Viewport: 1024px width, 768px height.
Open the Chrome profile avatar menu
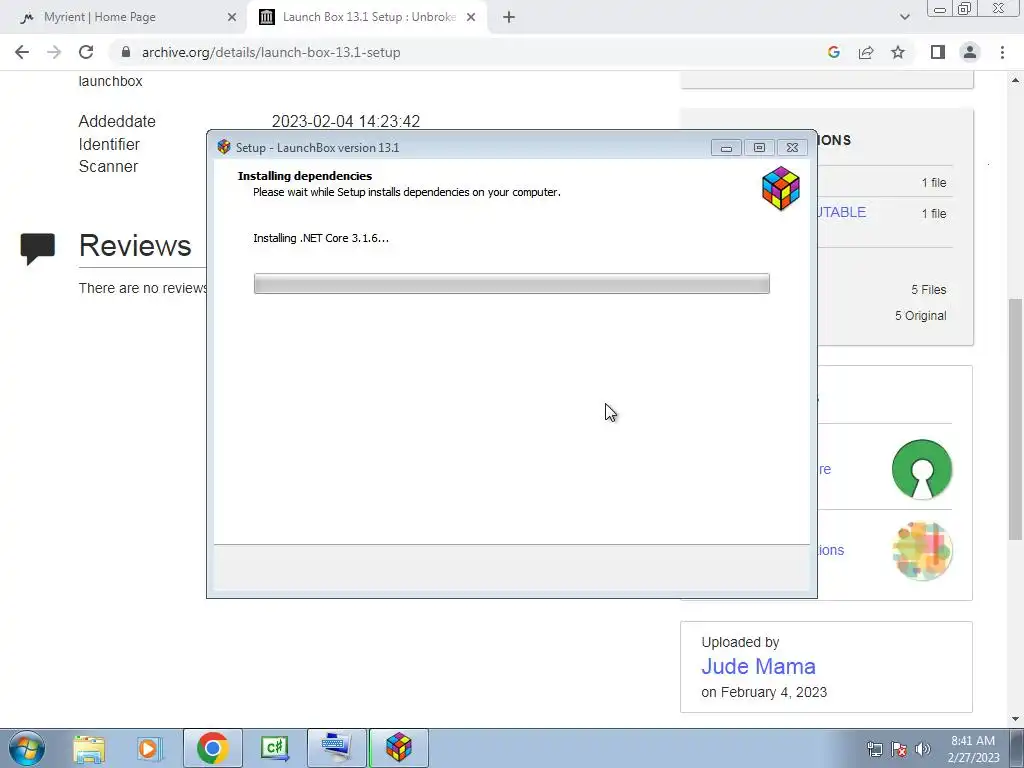pos(970,52)
